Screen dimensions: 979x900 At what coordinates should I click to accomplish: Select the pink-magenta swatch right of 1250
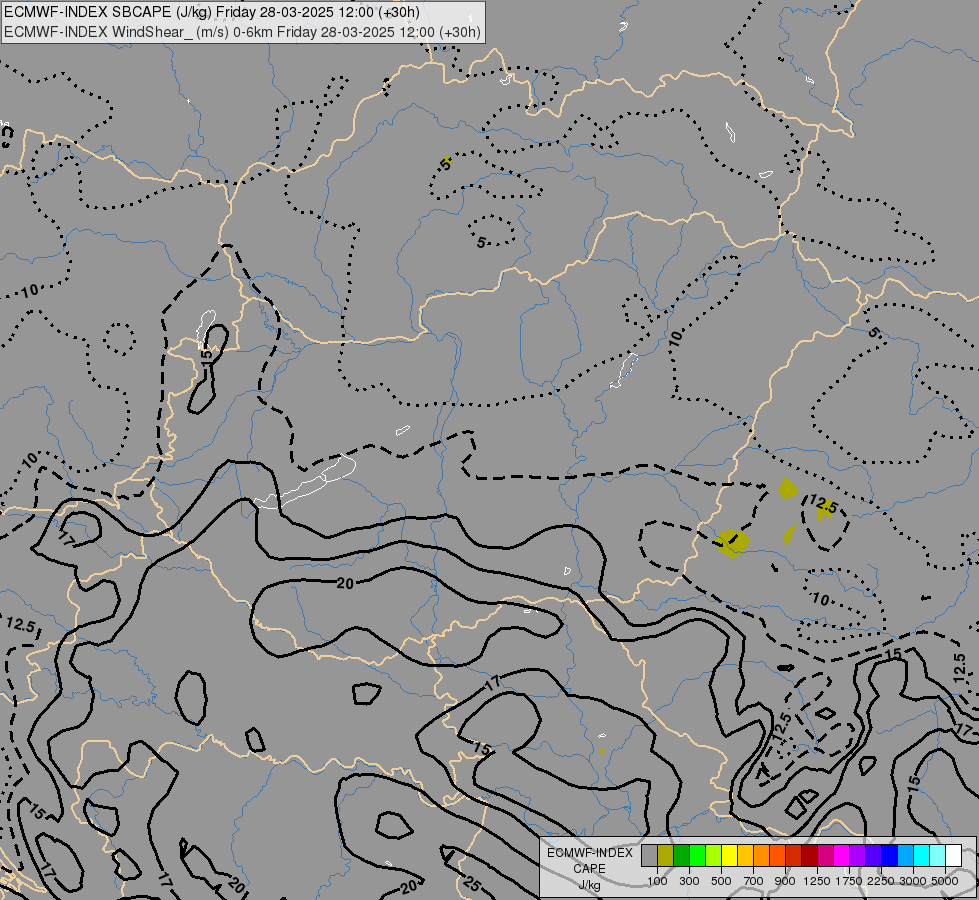(x=825, y=856)
